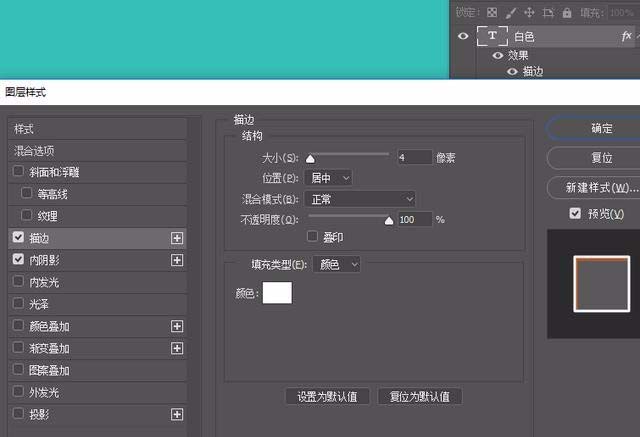640x437 pixels.
Task: Hide the 白色 text layer eye
Action: (463, 36)
